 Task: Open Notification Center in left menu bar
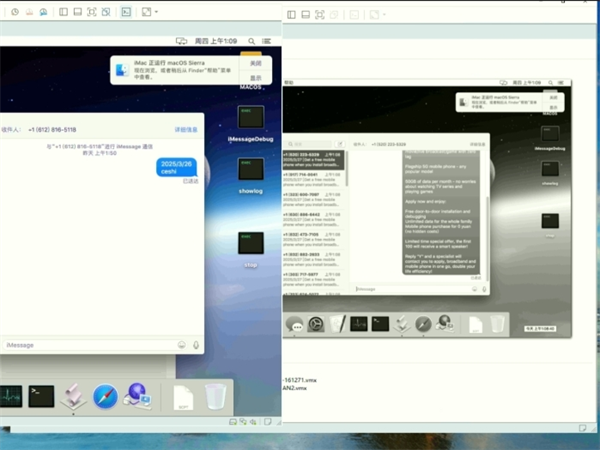[267, 41]
